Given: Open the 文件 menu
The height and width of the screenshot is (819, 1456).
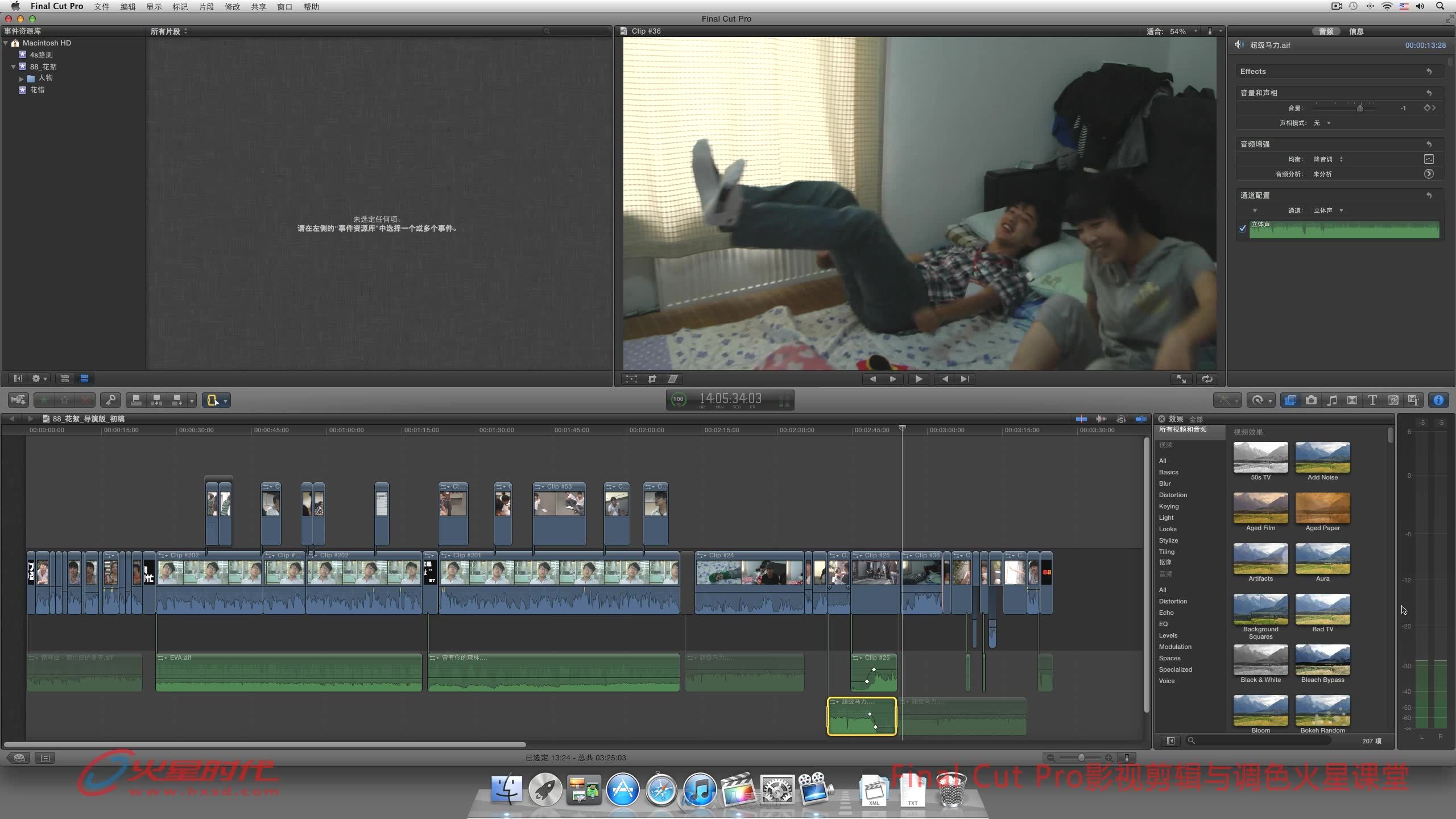Looking at the screenshot, I should pyautogui.click(x=102, y=7).
